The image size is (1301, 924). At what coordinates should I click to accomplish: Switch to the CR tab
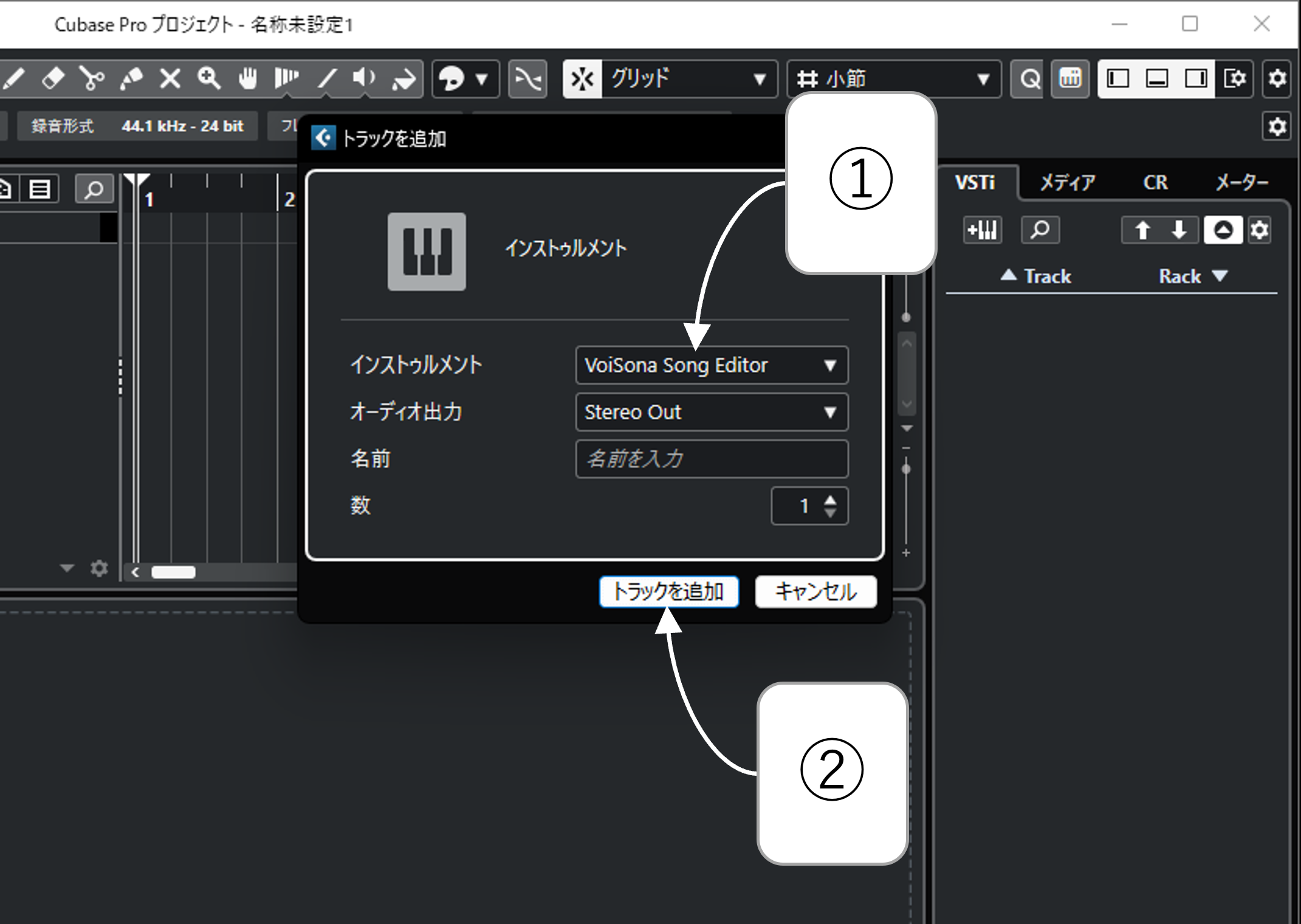(1155, 182)
